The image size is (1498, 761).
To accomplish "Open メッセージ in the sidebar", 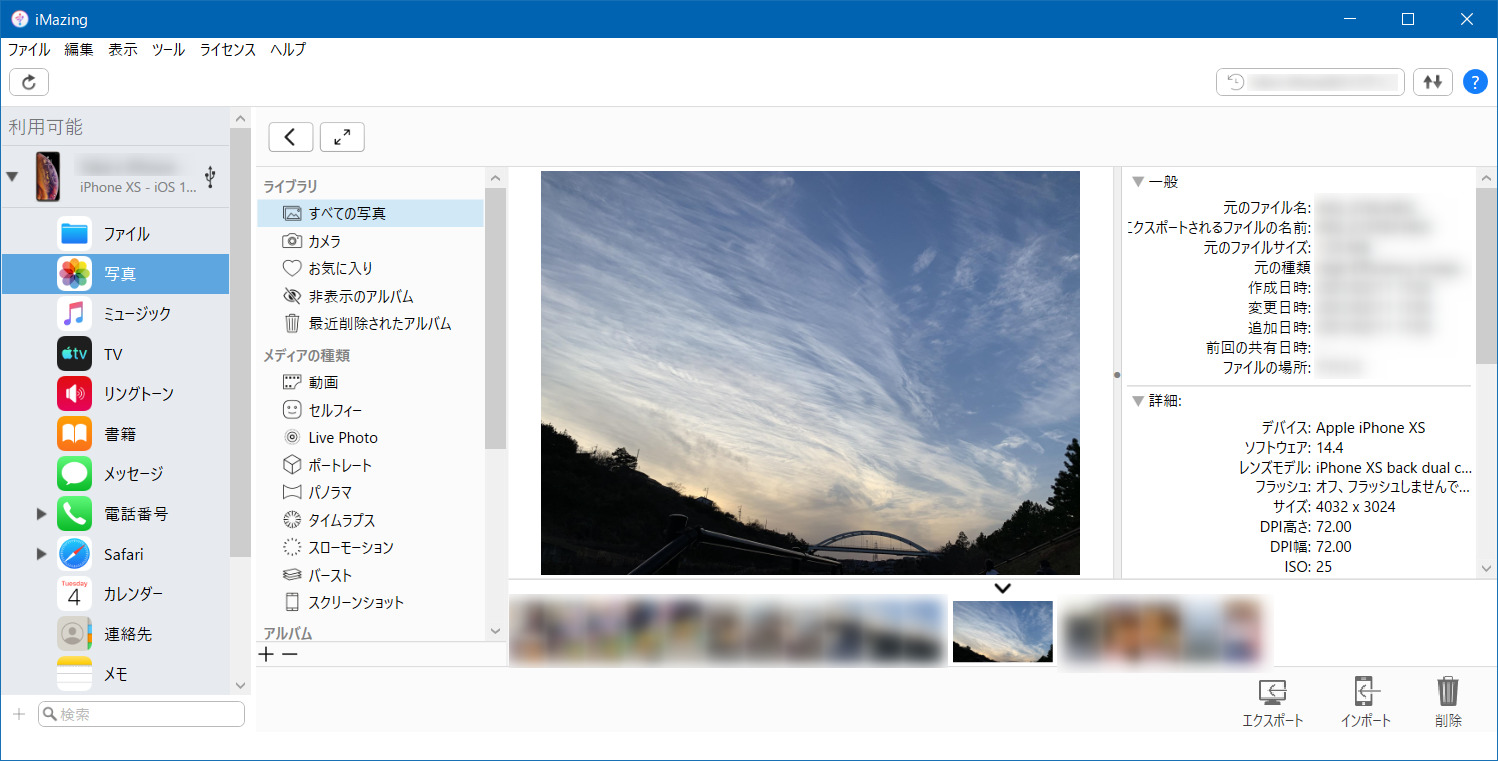I will (115, 474).
